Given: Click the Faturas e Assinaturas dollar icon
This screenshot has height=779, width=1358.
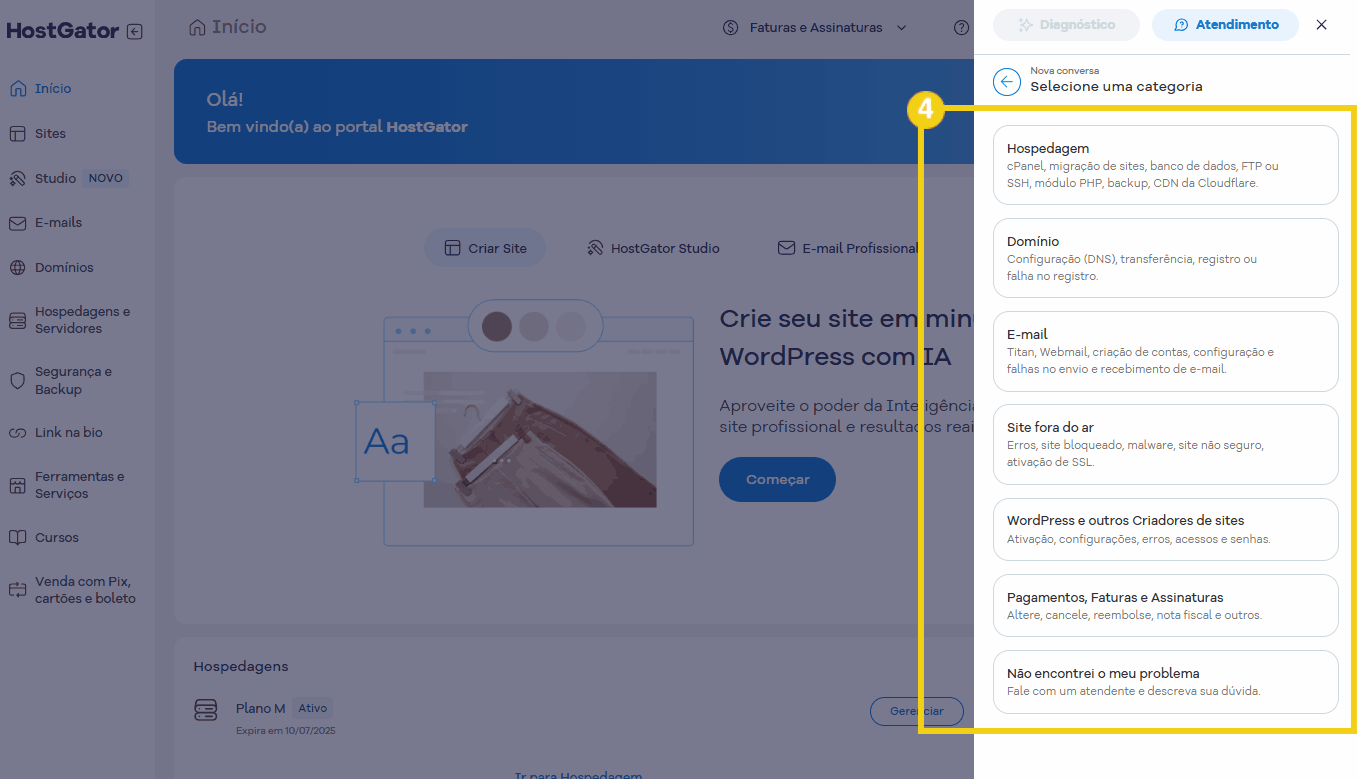Looking at the screenshot, I should (x=731, y=28).
